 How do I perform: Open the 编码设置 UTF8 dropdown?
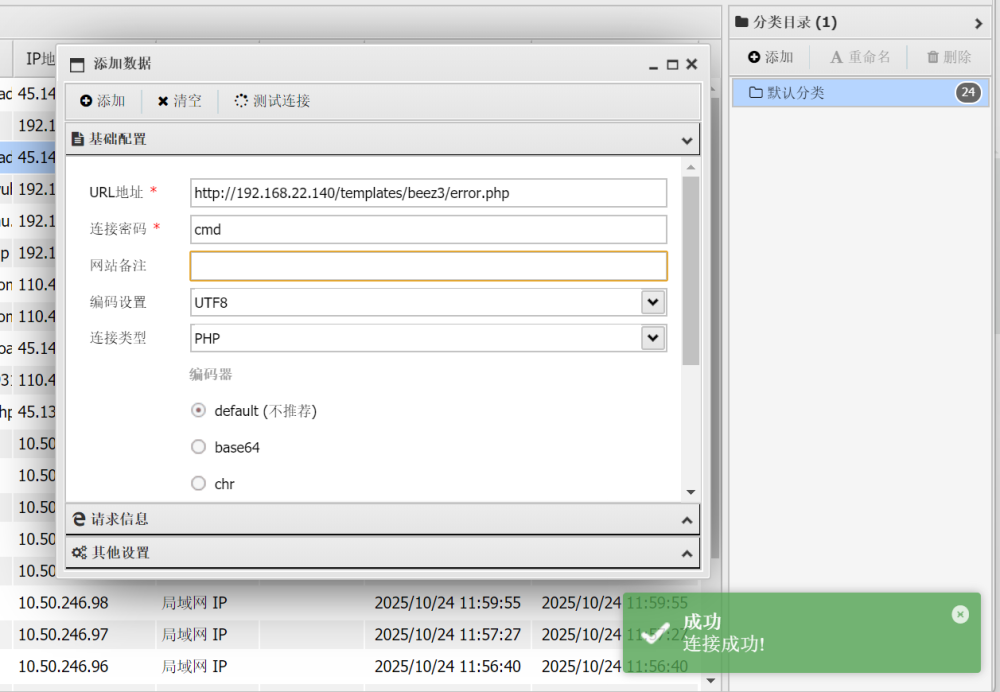(x=653, y=302)
